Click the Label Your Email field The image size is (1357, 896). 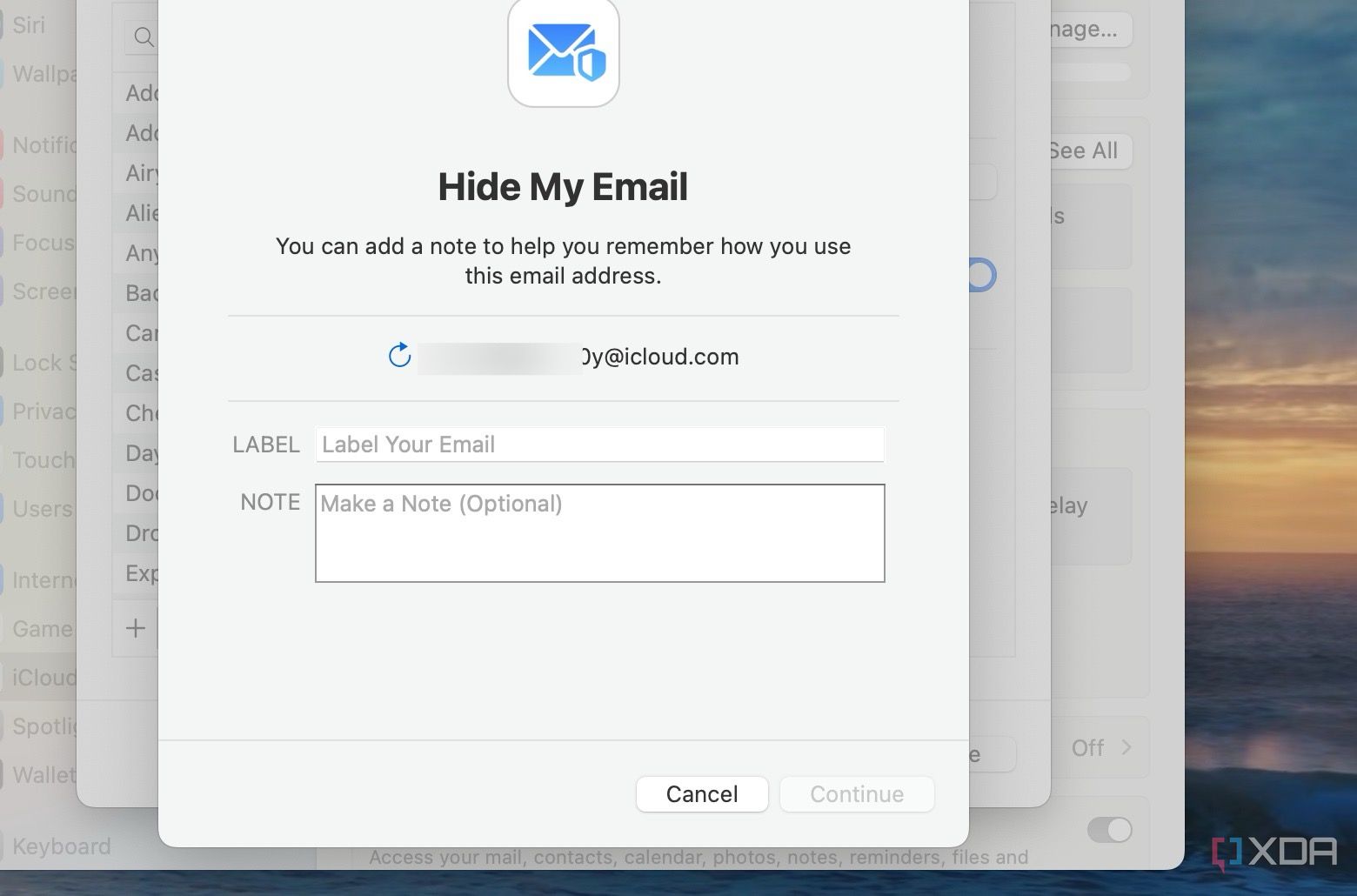pyautogui.click(x=599, y=445)
